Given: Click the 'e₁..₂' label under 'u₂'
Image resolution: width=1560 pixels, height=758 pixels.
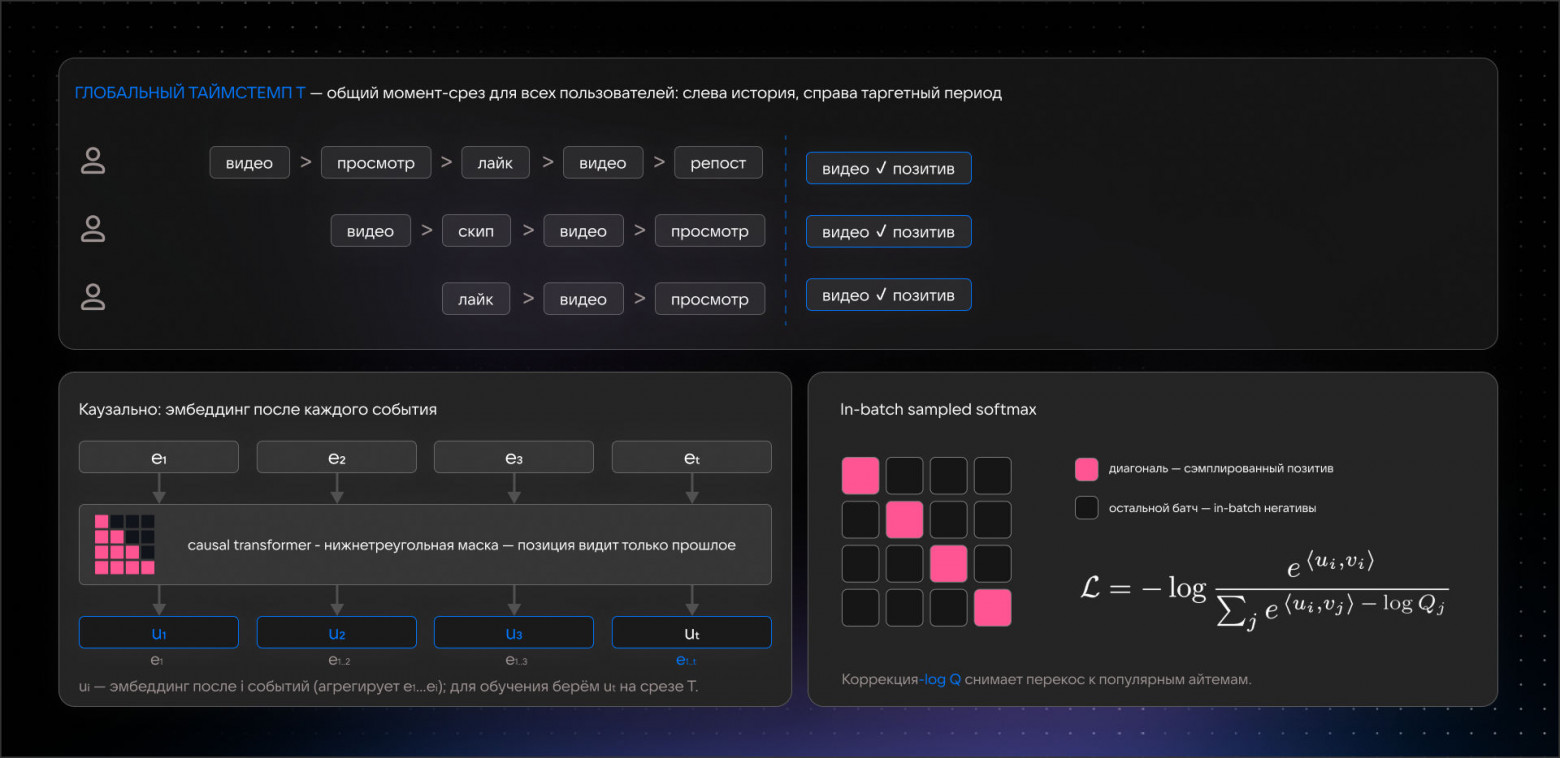Looking at the screenshot, I should [337, 660].
